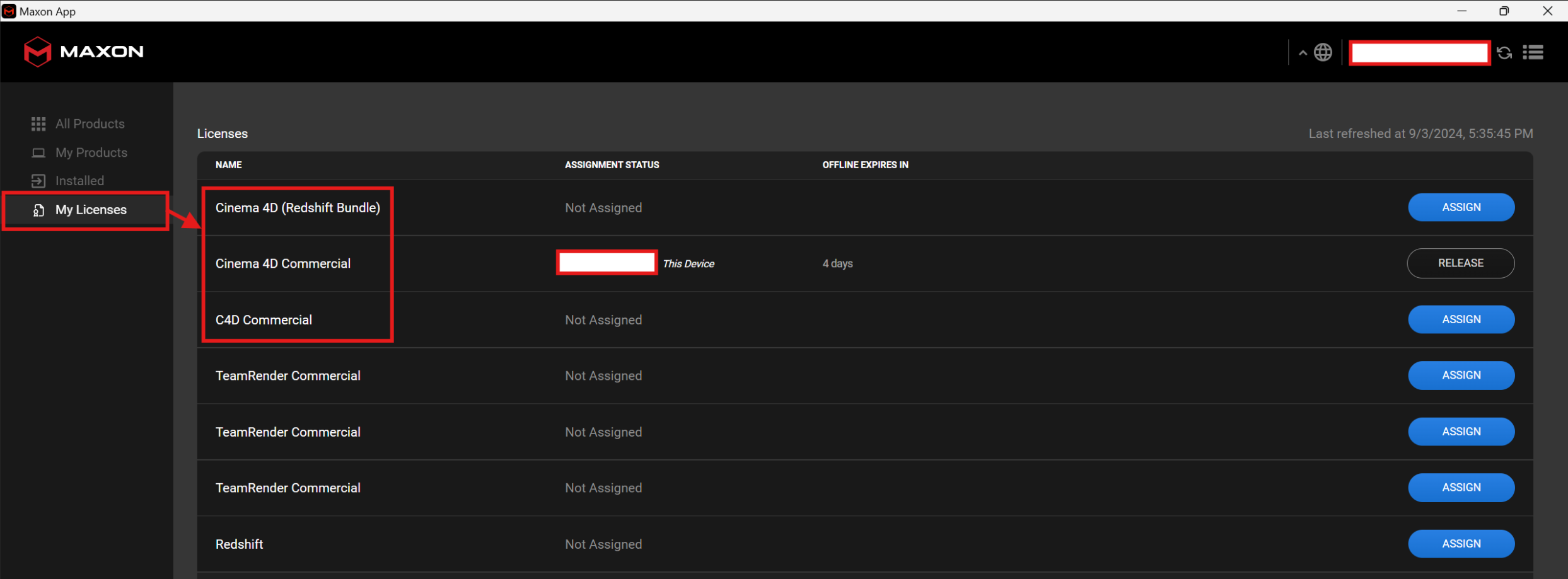Click the NAME column header
Screen dimensions: 1568x579
[229, 165]
